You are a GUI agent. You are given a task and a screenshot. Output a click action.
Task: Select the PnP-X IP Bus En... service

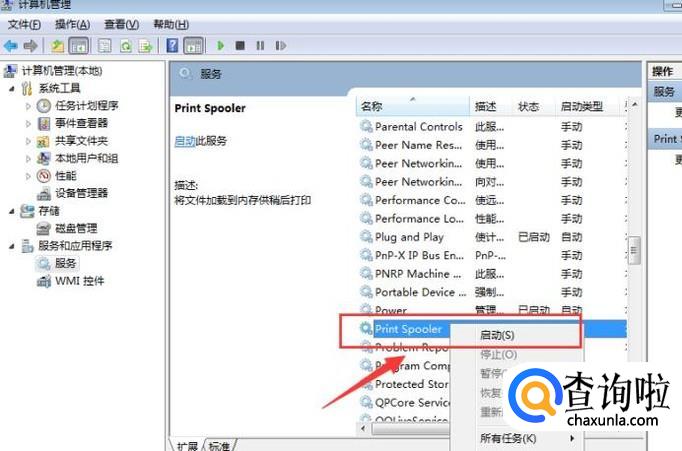click(x=491, y=255)
